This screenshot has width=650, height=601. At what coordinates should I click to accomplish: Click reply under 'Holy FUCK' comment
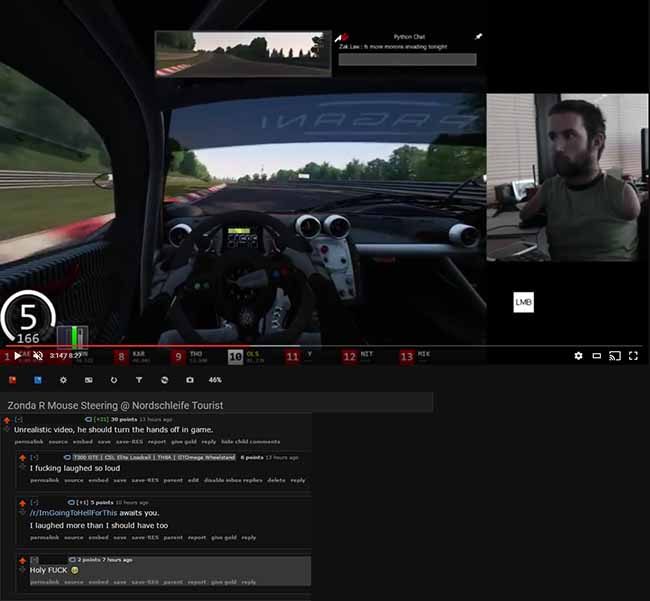[x=248, y=582]
